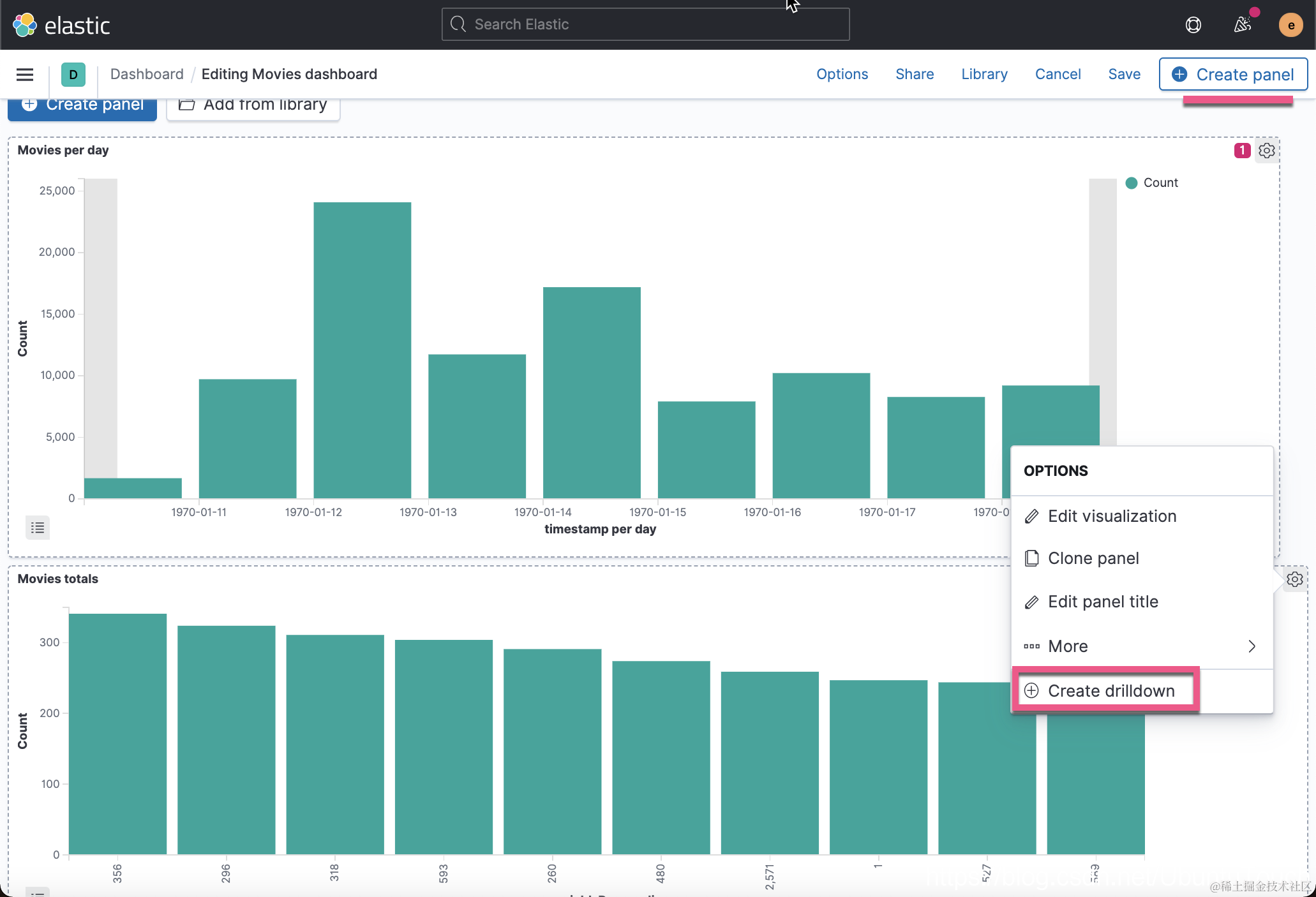Click the D space selector avatar
This screenshot has width=1316, height=897.
point(73,75)
